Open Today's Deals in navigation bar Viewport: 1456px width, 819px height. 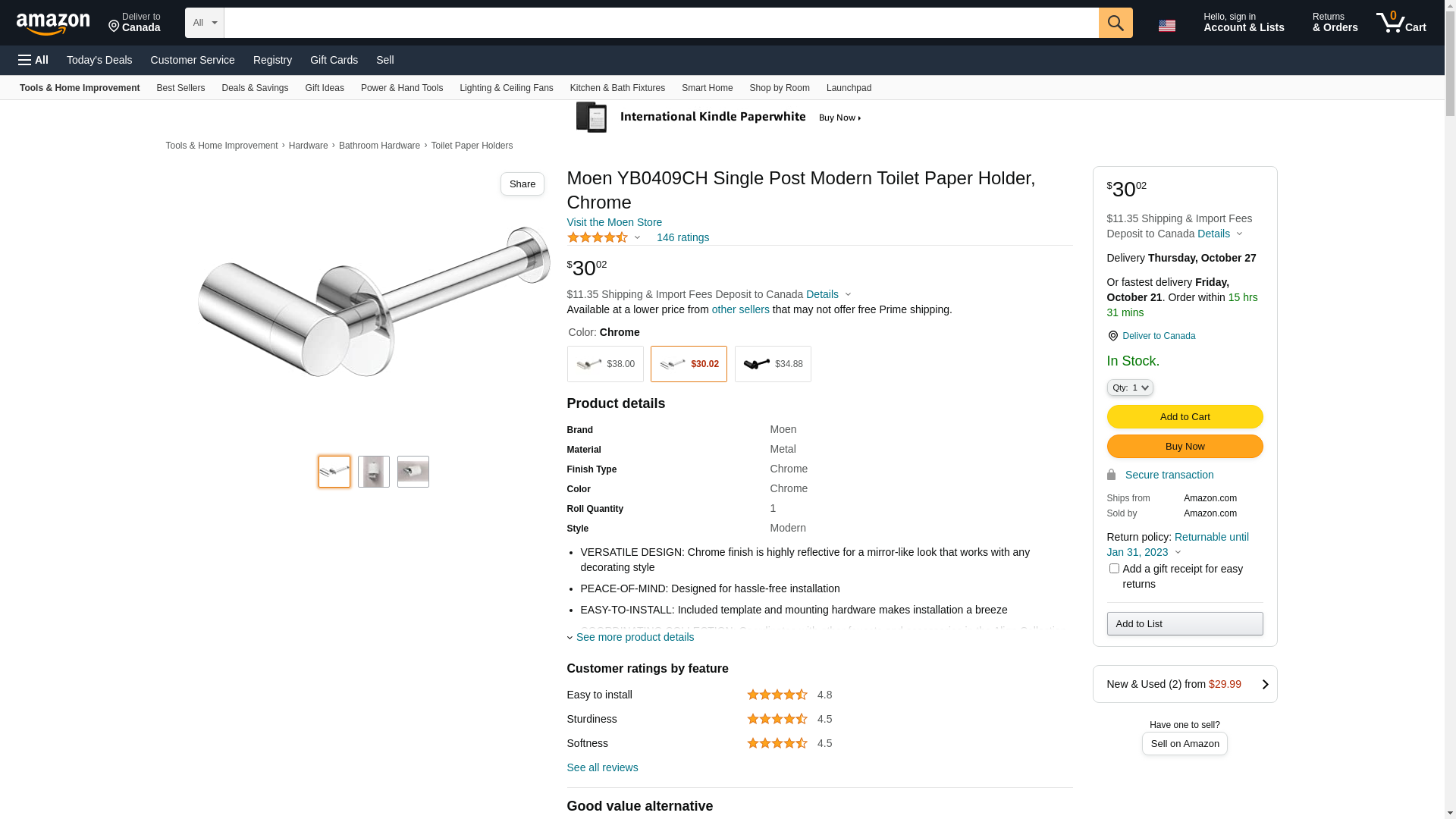pyautogui.click(x=99, y=60)
